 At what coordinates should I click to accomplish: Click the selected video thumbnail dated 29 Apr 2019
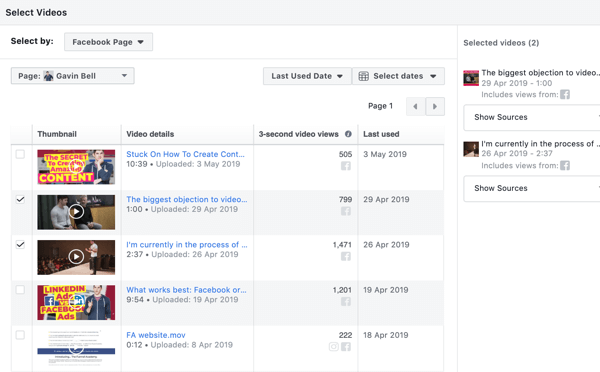pyautogui.click(x=471, y=78)
